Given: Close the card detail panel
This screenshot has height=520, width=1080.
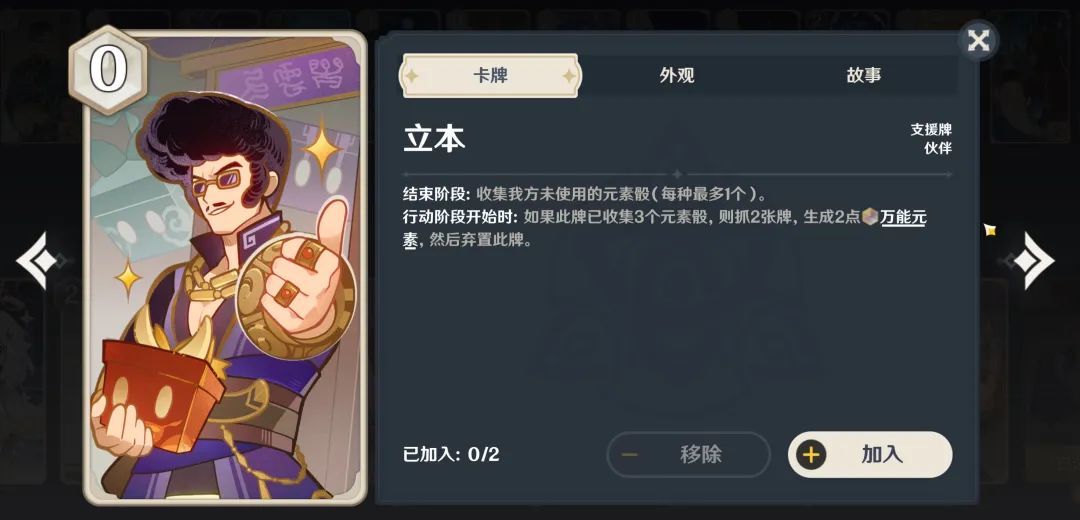Looking at the screenshot, I should click(978, 41).
